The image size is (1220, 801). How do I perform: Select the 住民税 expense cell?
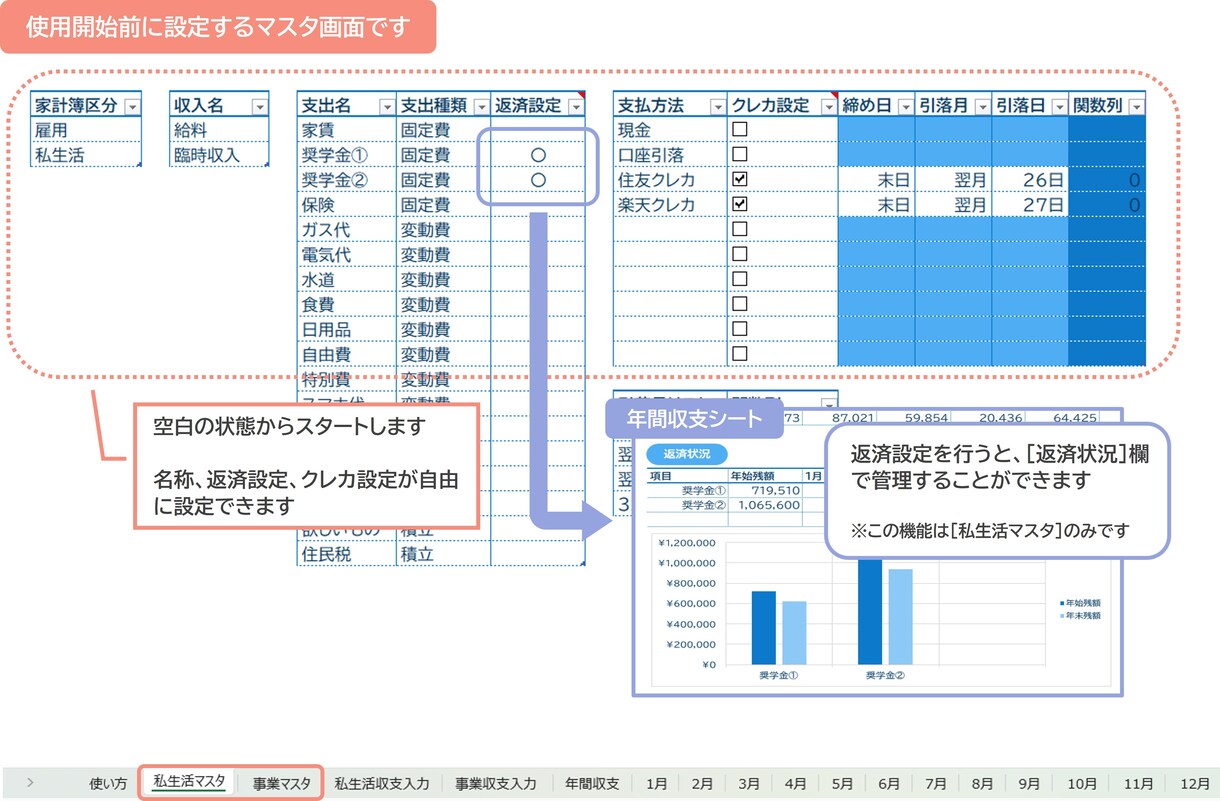click(346, 553)
